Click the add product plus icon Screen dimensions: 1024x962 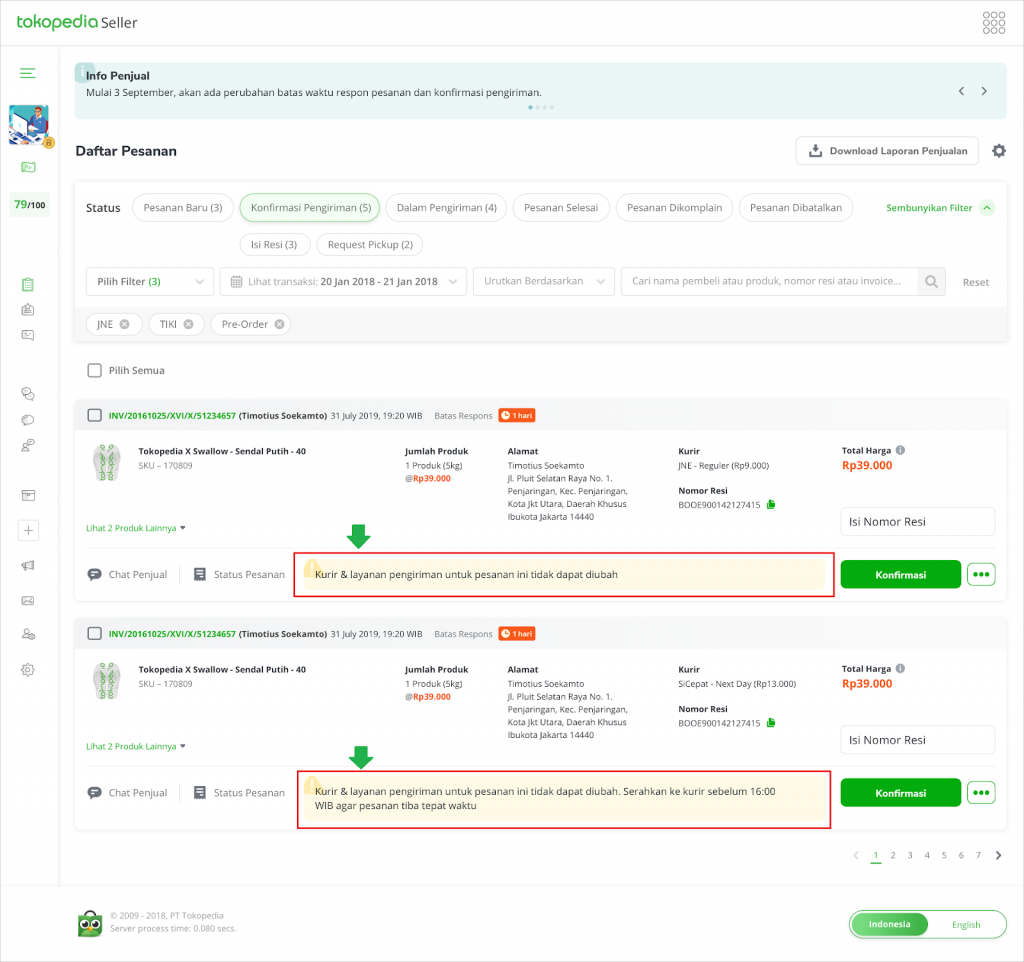tap(28, 530)
